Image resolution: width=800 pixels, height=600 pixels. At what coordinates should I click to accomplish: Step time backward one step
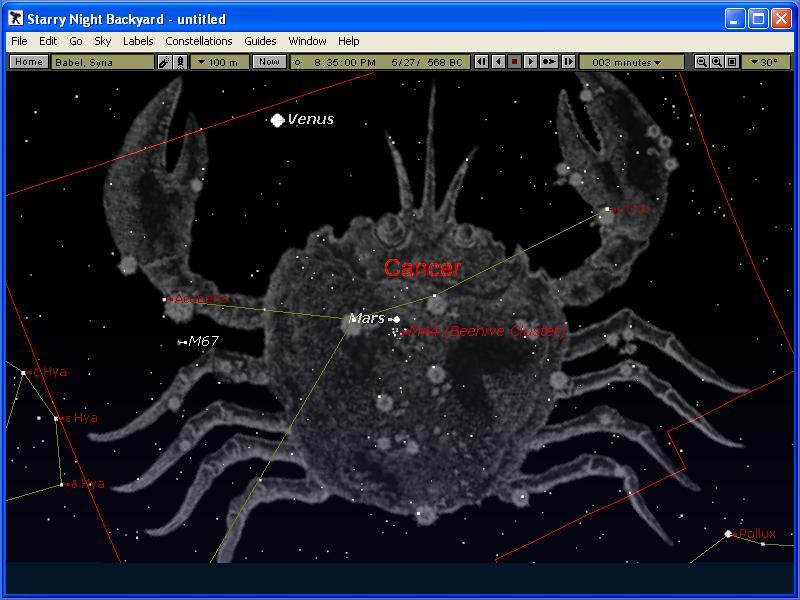pos(481,62)
